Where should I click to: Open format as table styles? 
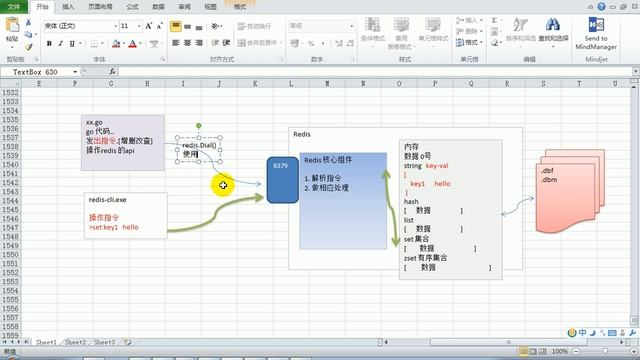(x=401, y=33)
